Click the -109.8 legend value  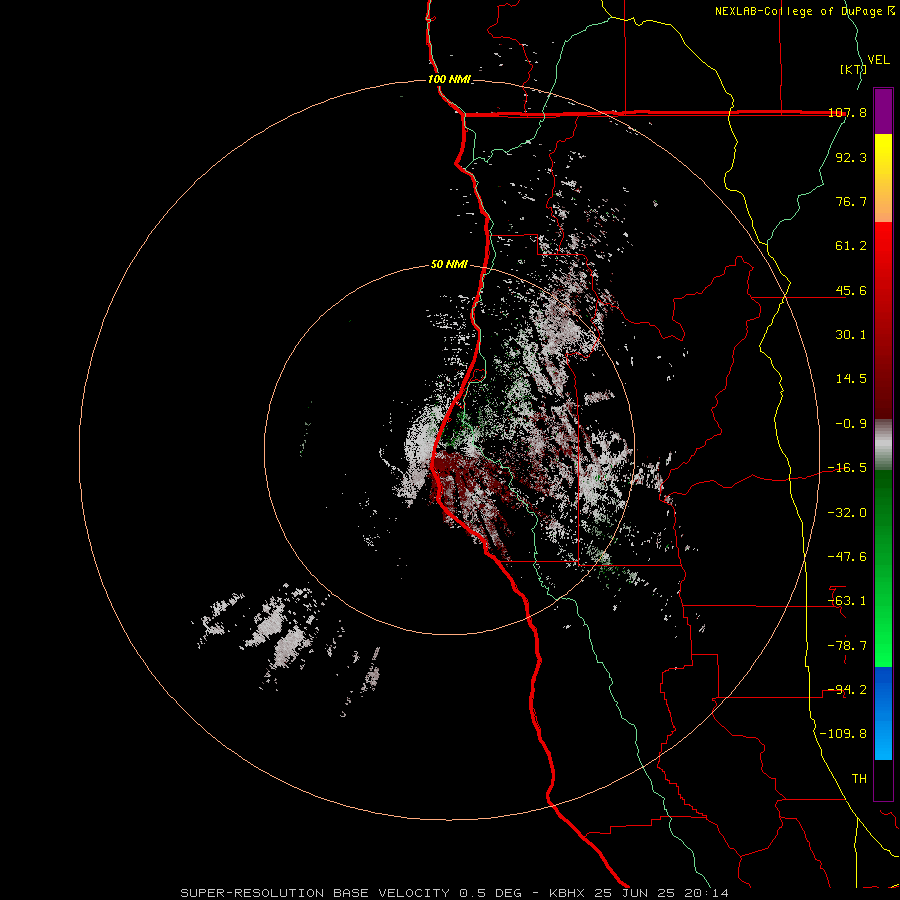pyautogui.click(x=843, y=734)
